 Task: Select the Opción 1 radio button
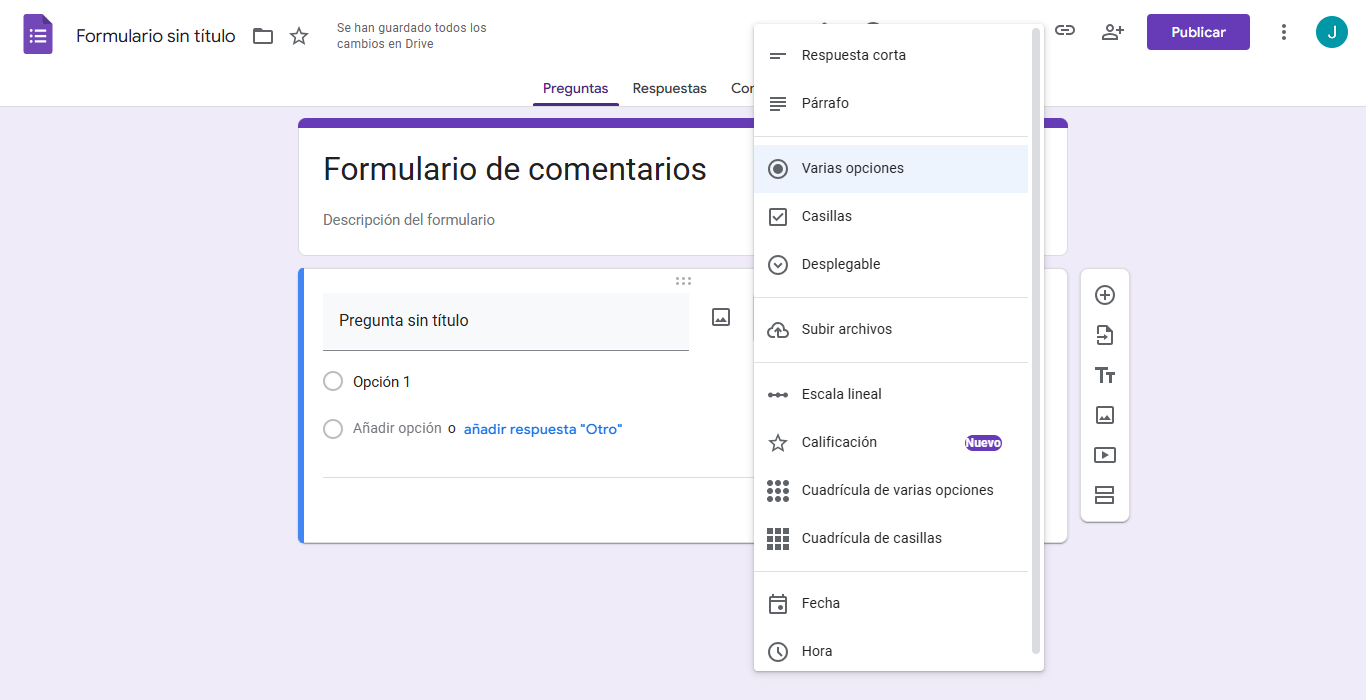[333, 381]
